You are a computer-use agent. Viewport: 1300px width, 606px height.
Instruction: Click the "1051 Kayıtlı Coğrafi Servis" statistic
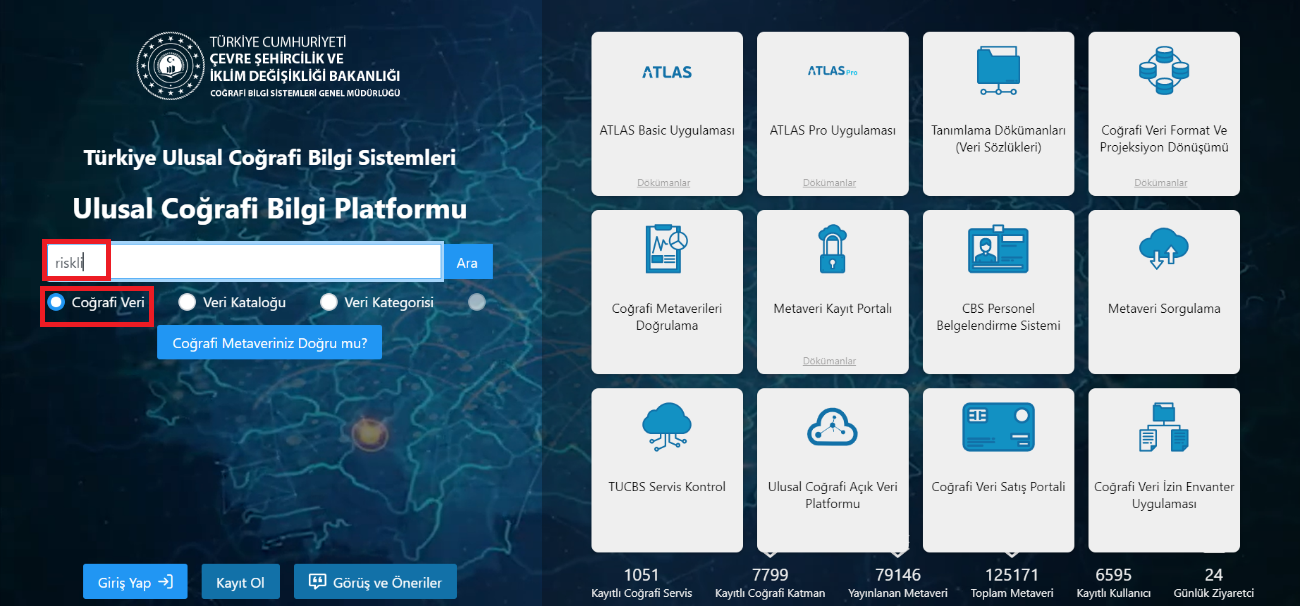(642, 583)
